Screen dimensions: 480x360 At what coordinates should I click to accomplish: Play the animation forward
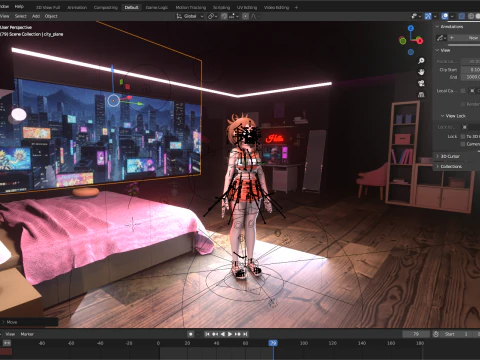(x=230, y=334)
